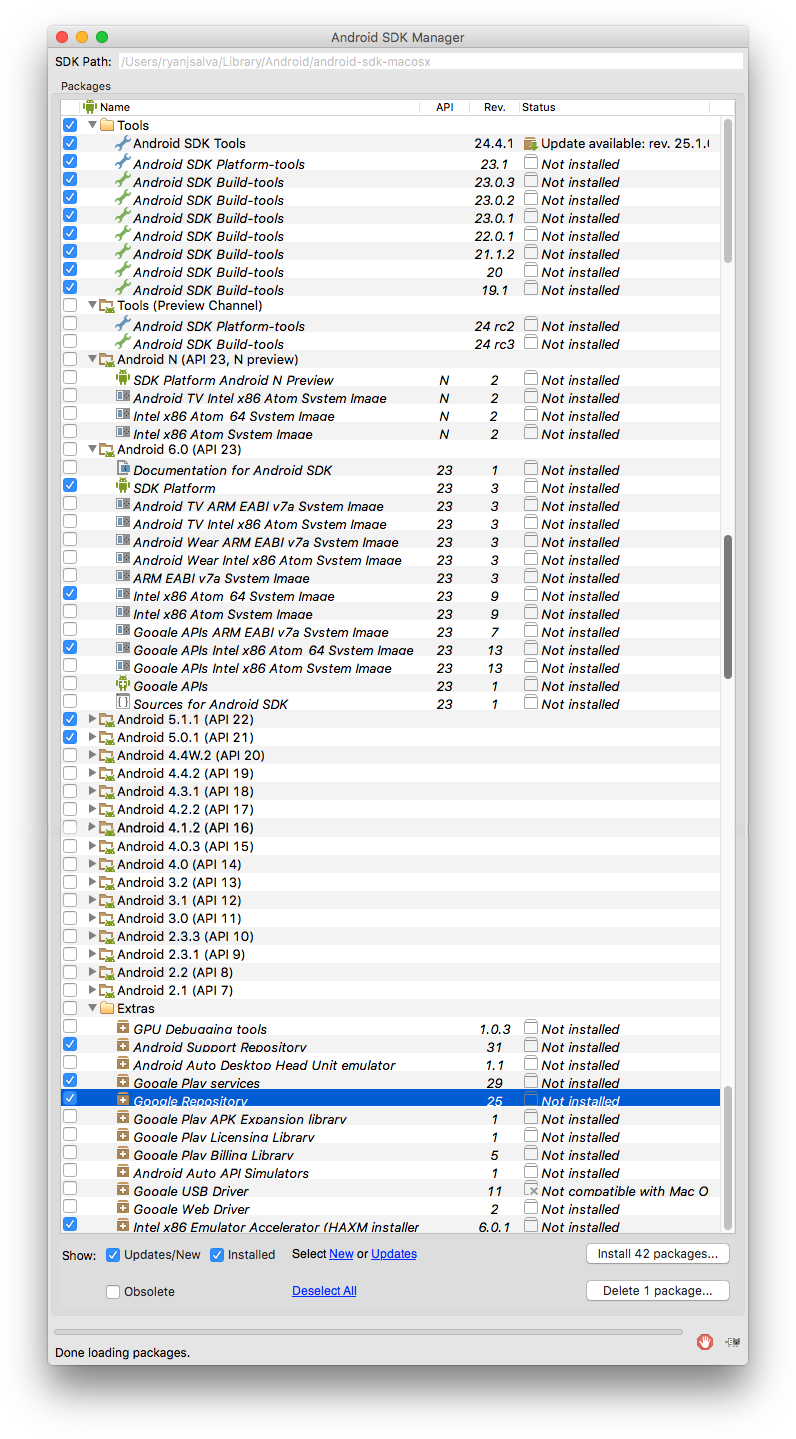796x1439 pixels.
Task: Click the log window icon at bottom right
Action: pyautogui.click(x=733, y=1342)
